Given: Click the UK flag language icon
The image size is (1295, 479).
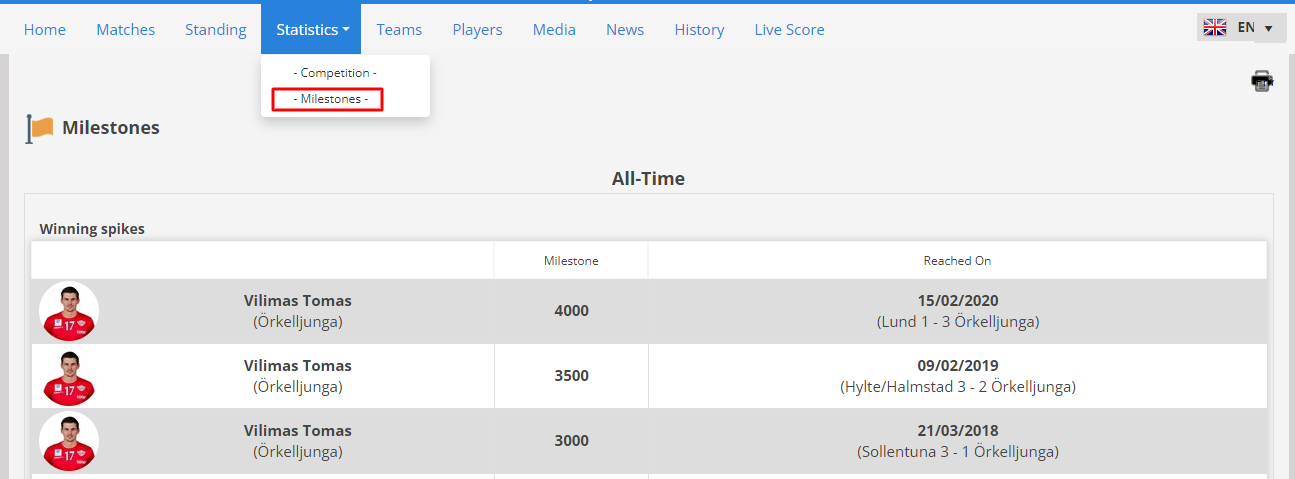Looking at the screenshot, I should tap(1215, 28).
